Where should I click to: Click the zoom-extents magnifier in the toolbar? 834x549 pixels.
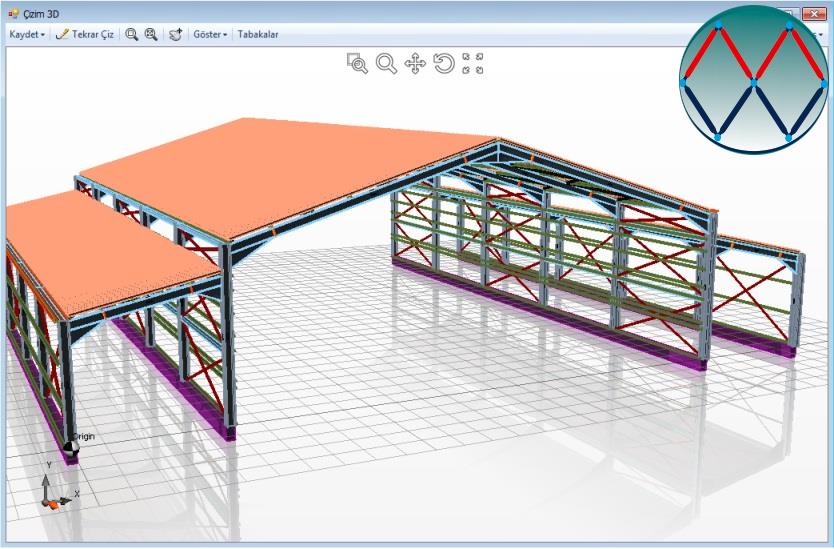[151, 34]
